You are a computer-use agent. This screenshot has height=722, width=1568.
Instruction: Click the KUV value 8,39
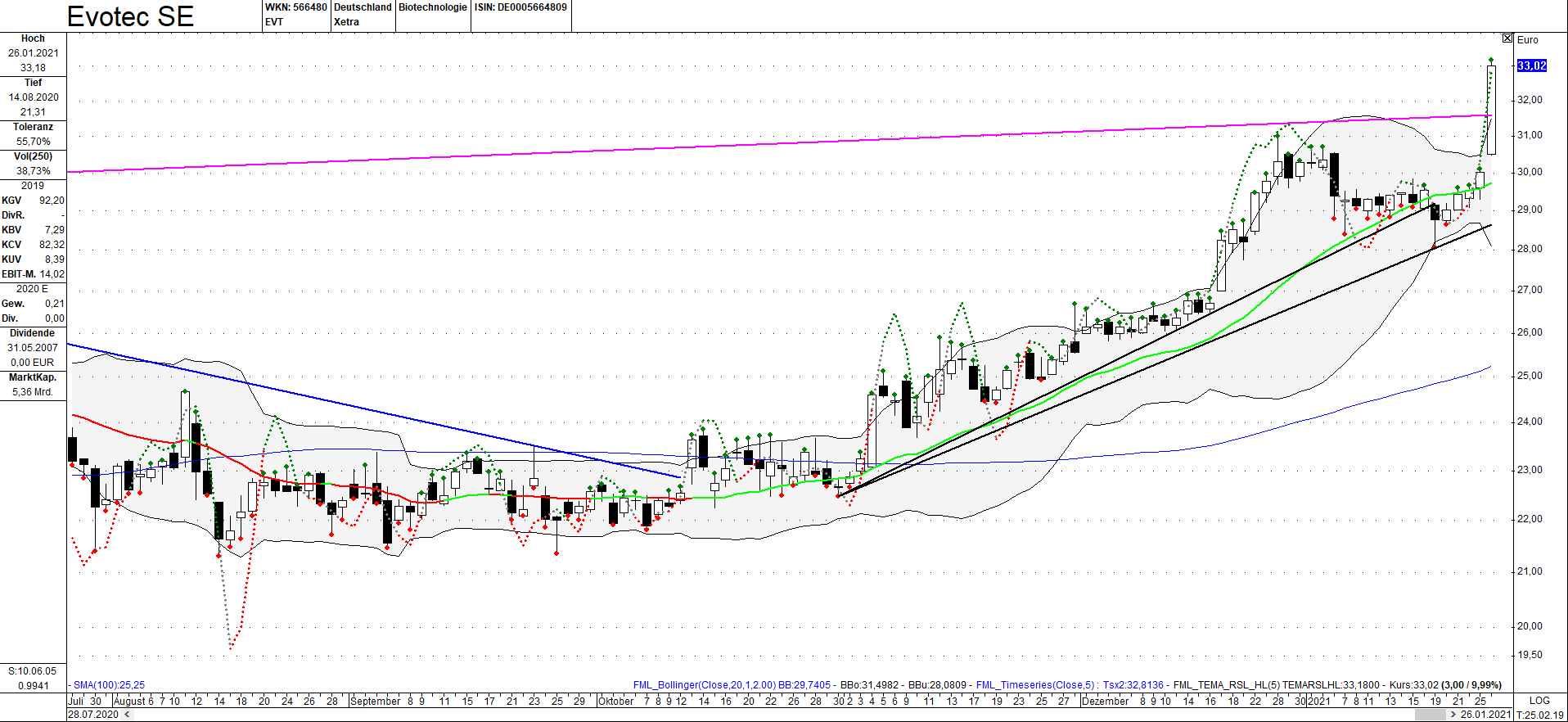(54, 259)
